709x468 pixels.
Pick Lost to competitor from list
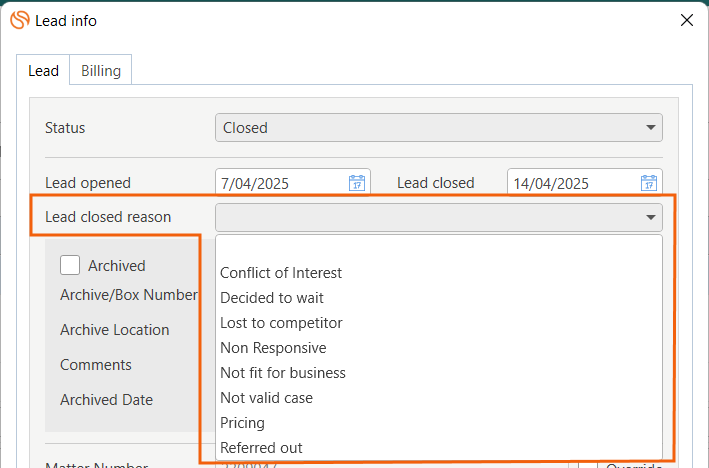[281, 323]
